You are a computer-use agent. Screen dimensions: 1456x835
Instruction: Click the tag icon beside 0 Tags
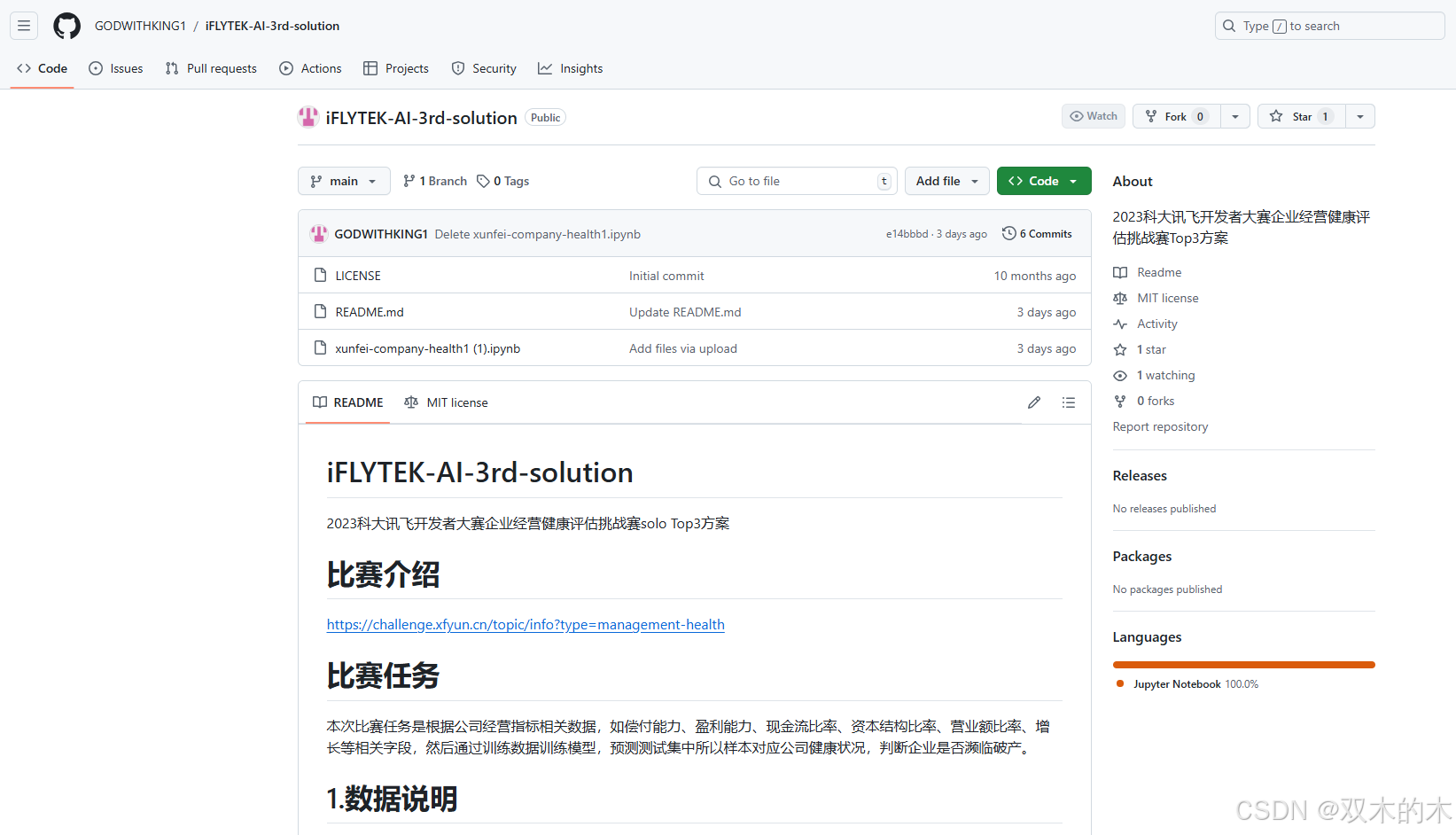483,181
